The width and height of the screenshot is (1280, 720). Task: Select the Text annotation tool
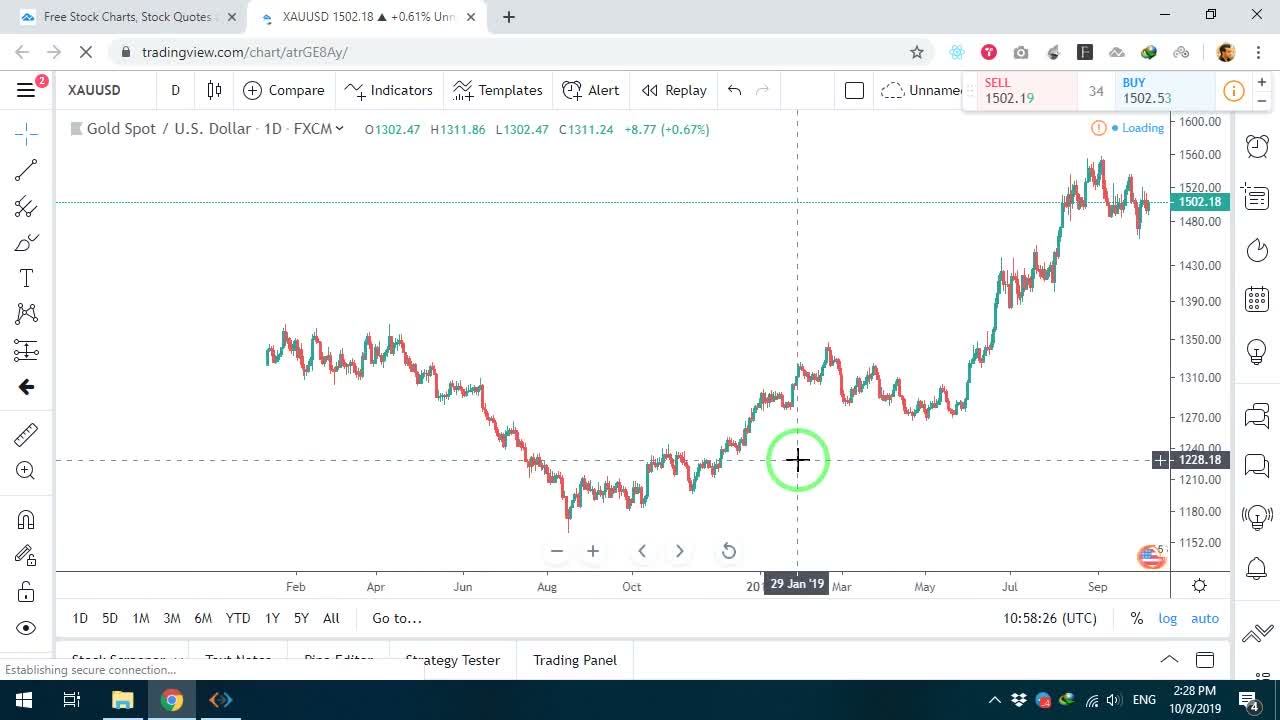[26, 278]
